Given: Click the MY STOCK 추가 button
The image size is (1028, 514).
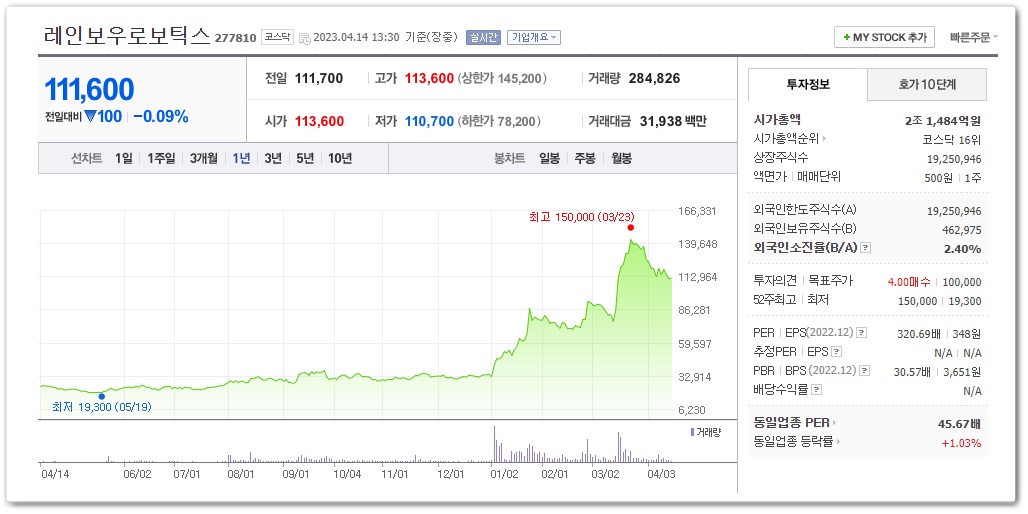Looking at the screenshot, I should click(x=884, y=37).
